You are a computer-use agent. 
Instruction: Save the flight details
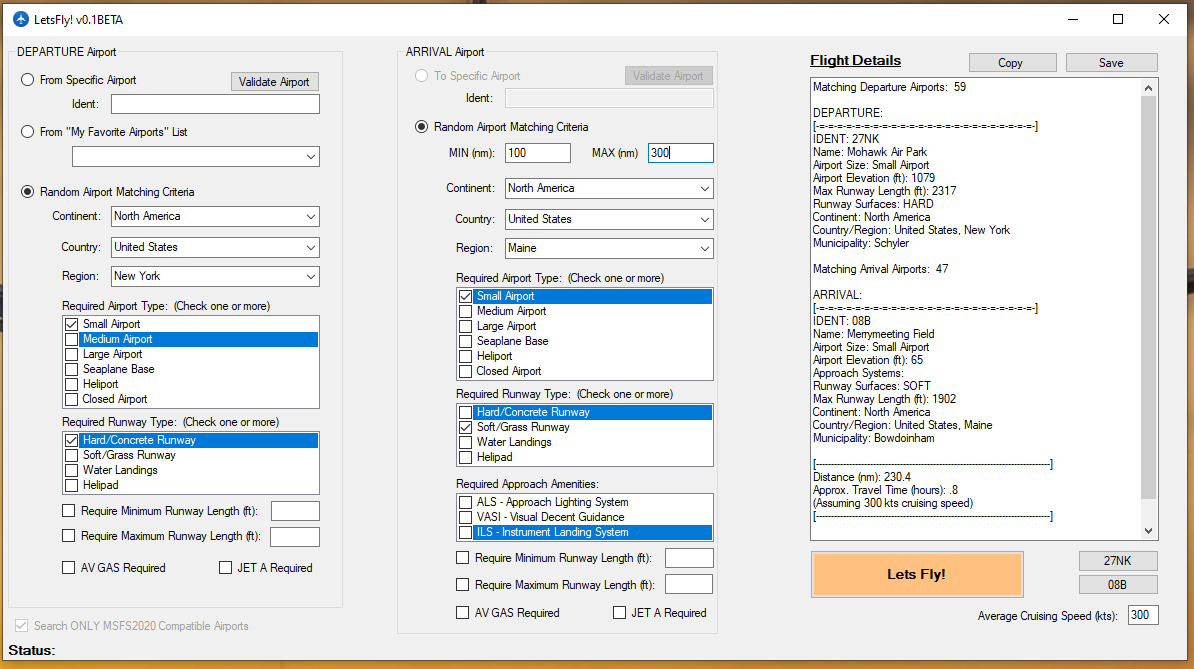pyautogui.click(x=1111, y=63)
